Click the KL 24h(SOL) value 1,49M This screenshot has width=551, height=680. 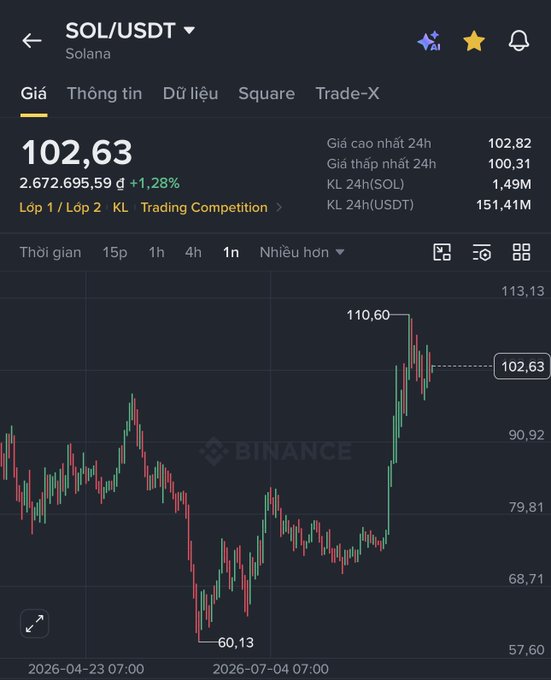coord(512,184)
